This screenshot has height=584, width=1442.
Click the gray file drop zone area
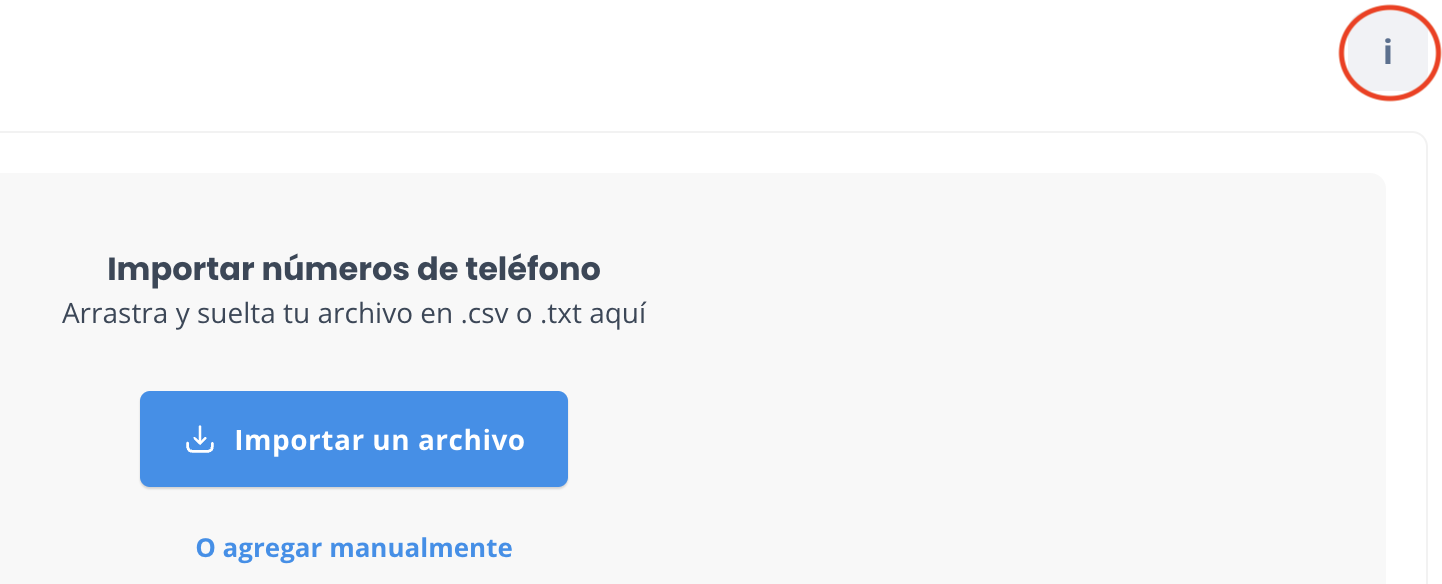tap(900, 380)
